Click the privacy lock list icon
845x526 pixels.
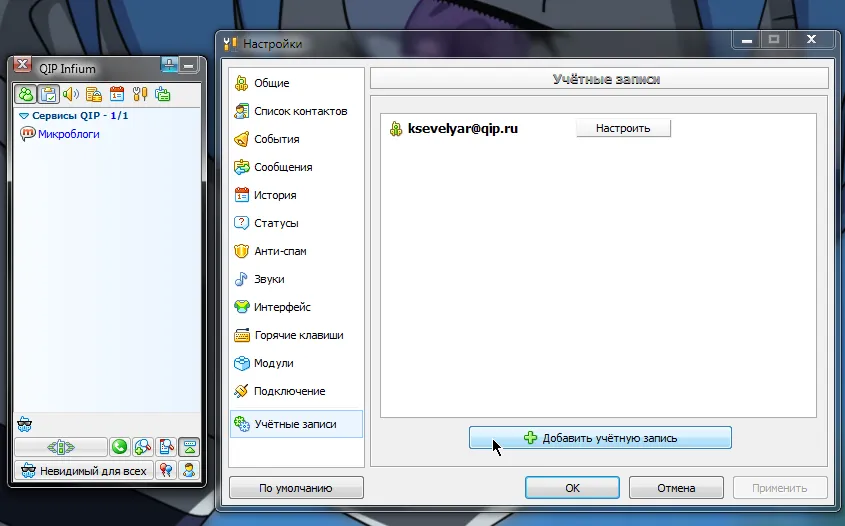(94, 94)
